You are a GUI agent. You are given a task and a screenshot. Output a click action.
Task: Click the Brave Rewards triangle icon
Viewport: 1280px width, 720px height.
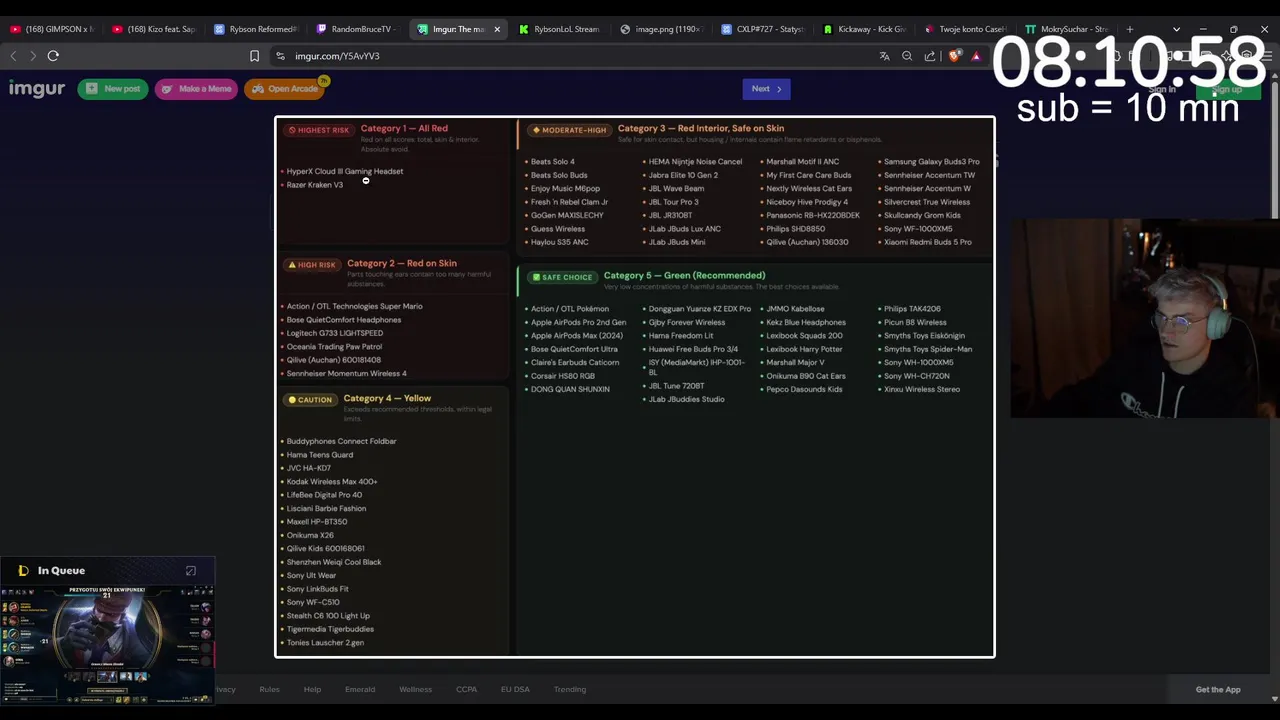[976, 56]
